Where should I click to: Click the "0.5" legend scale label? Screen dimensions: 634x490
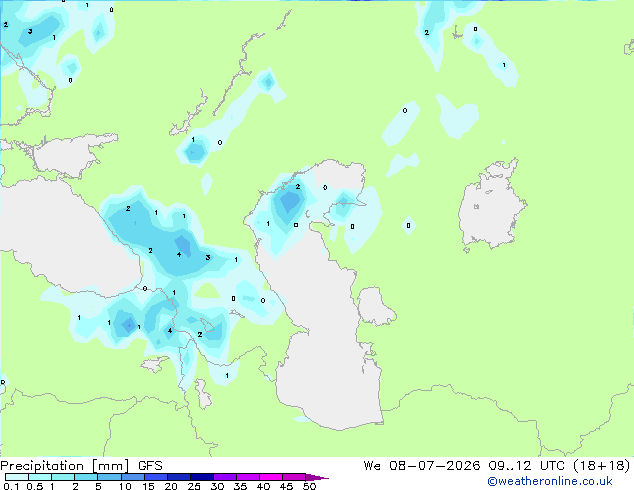click(35, 486)
